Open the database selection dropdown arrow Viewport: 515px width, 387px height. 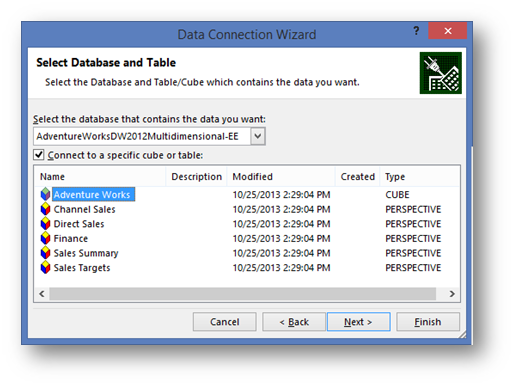[x=258, y=136]
